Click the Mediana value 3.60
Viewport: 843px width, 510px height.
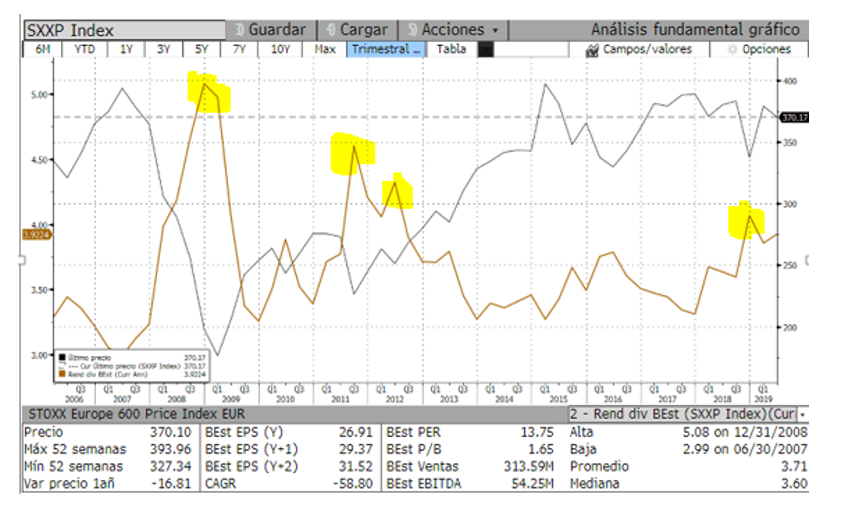coord(795,484)
